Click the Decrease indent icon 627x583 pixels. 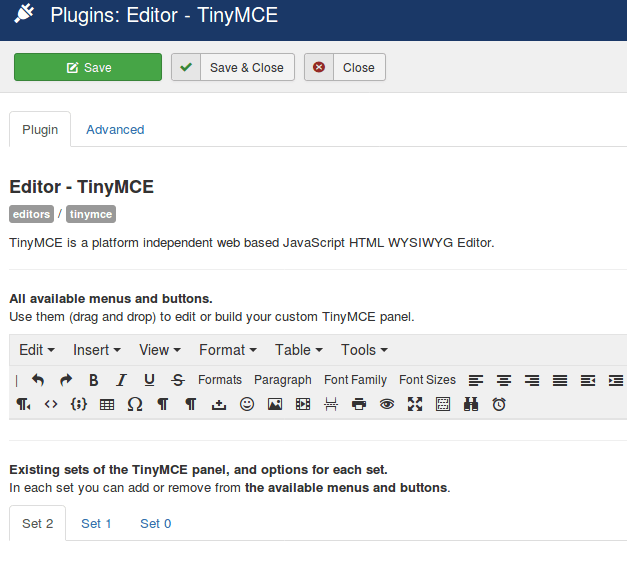click(588, 380)
